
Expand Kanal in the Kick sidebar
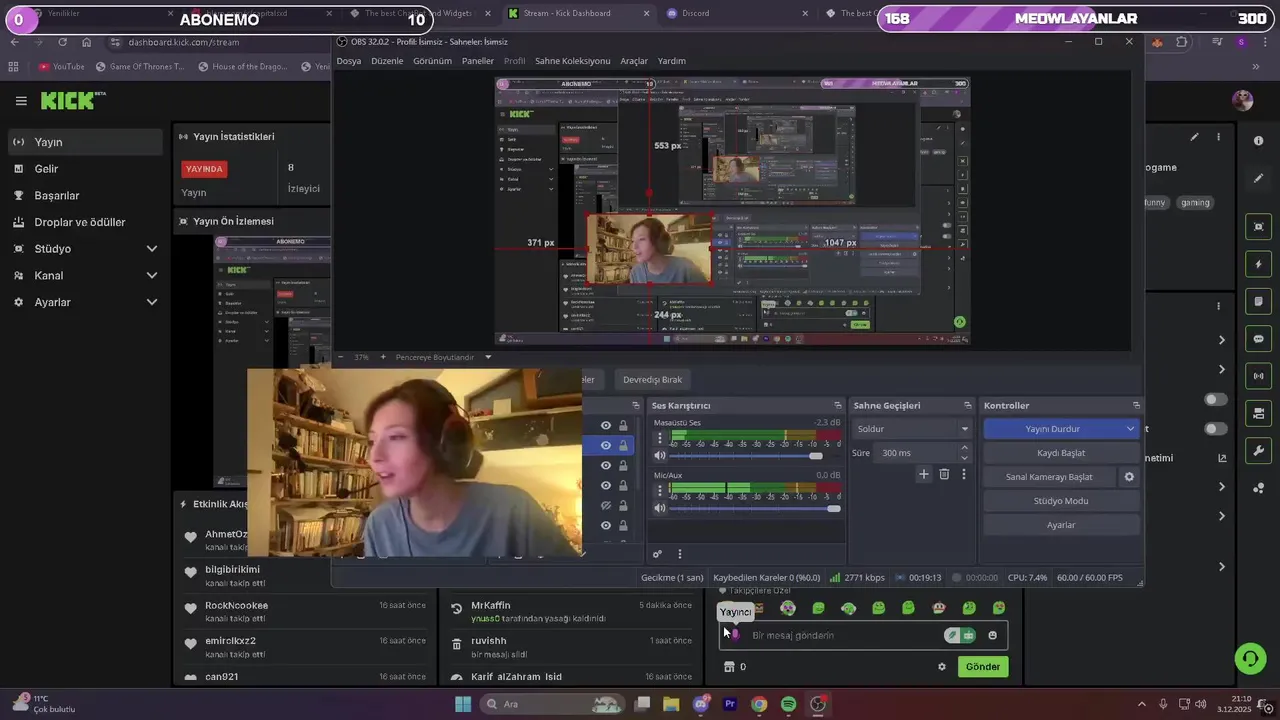pyautogui.click(x=152, y=275)
